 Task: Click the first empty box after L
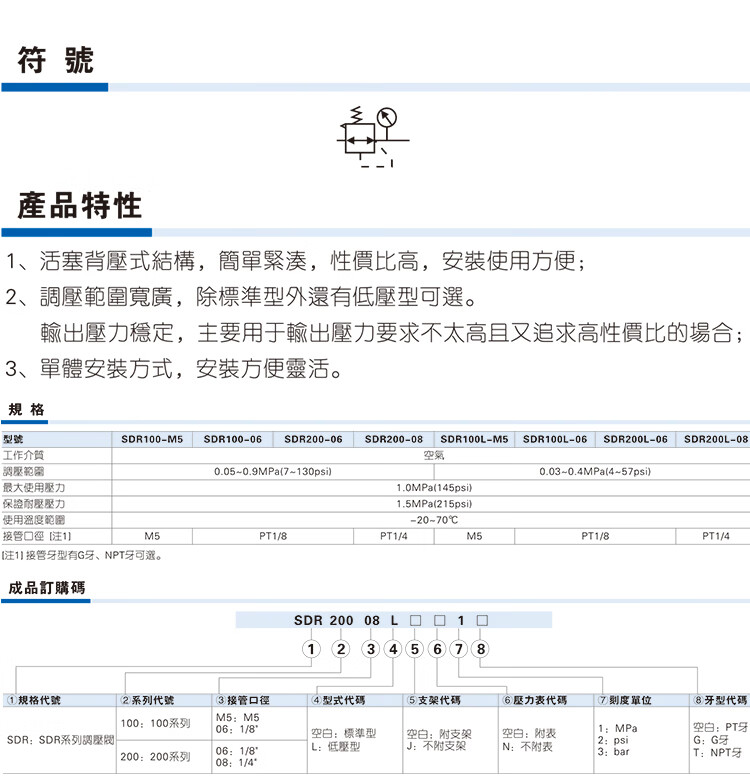point(415,620)
